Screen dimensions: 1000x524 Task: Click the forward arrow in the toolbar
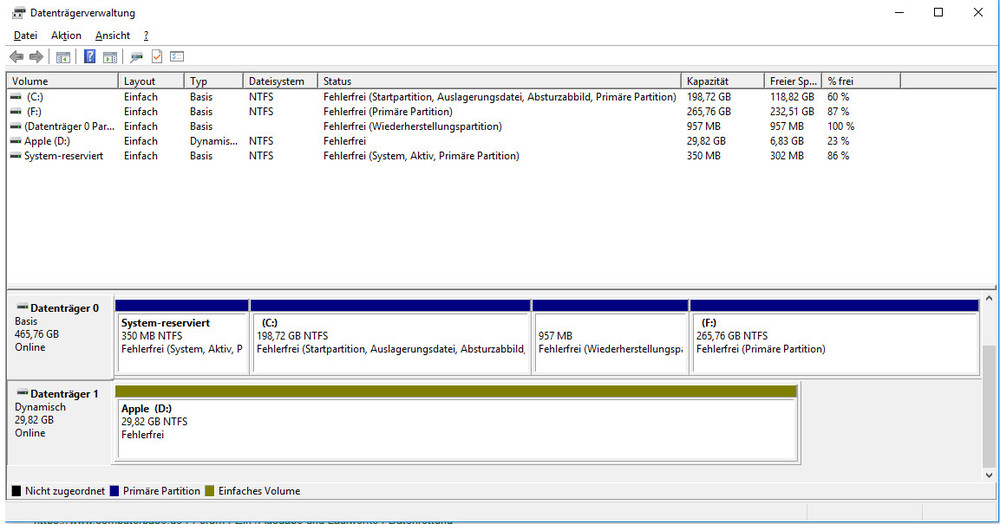pos(36,57)
